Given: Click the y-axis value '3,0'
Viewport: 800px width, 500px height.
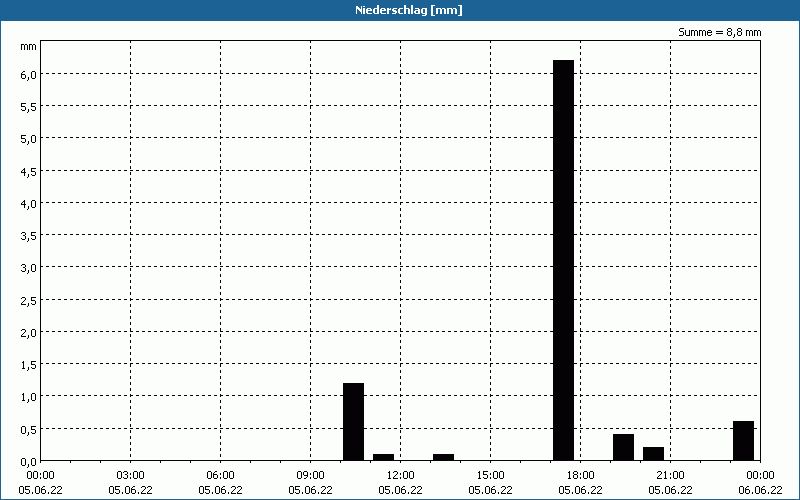Looking at the screenshot, I should pyautogui.click(x=29, y=268).
